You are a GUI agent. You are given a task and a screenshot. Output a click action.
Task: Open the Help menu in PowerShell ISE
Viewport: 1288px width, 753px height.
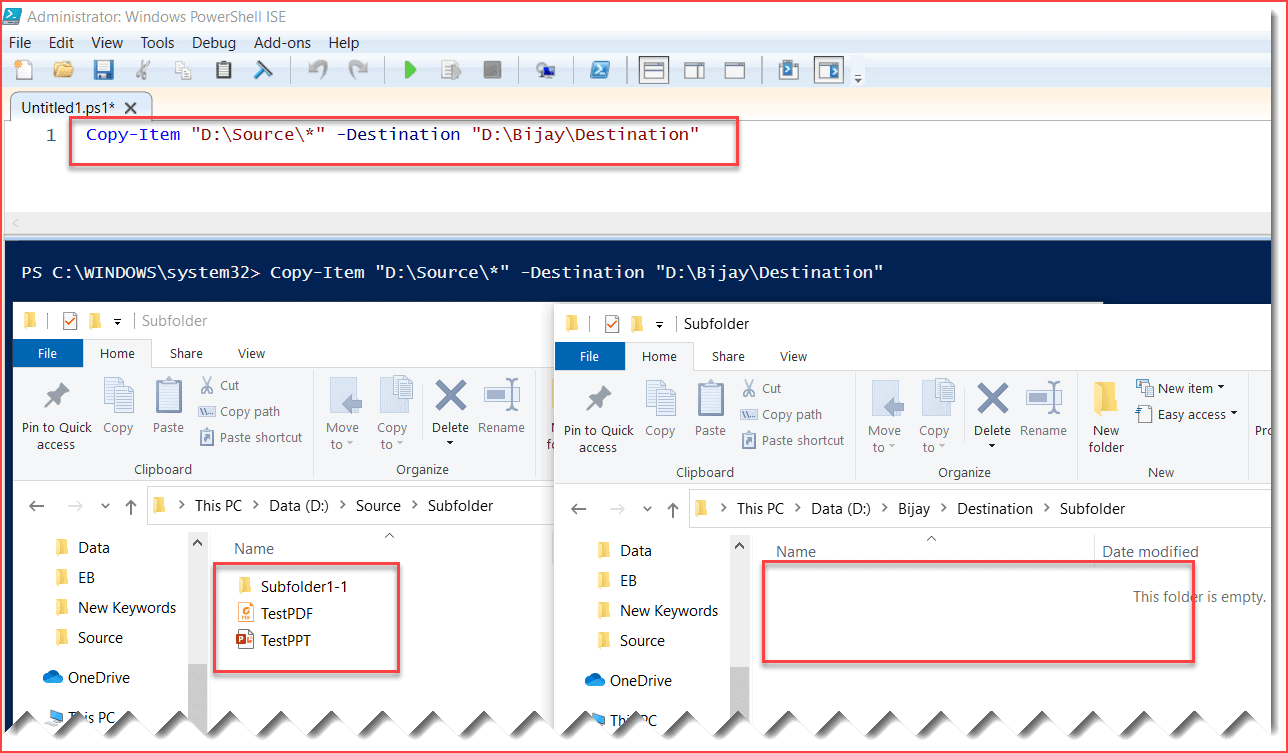343,43
